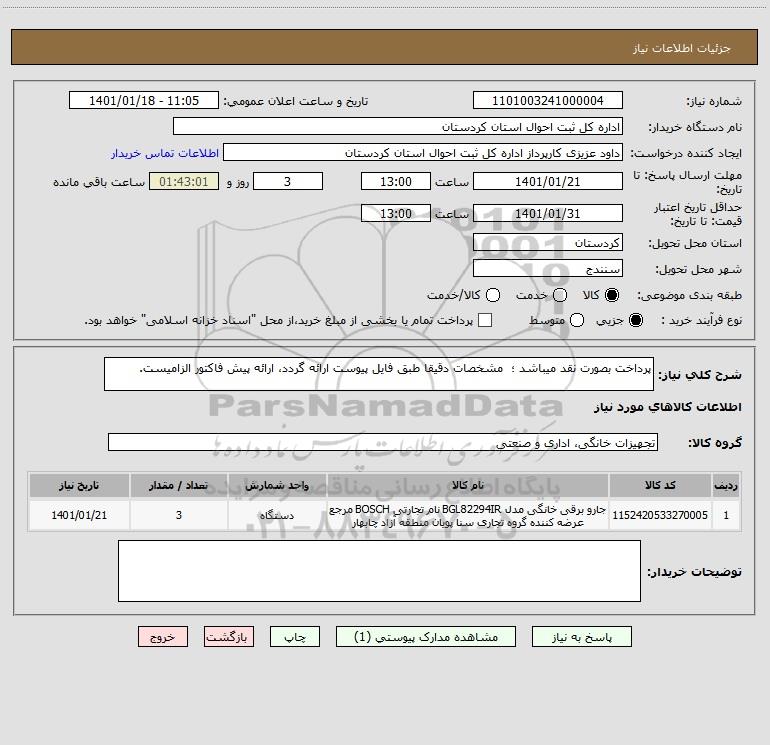This screenshot has width=770, height=745.
Task: Select the کالا radio button
Action: pos(612,295)
